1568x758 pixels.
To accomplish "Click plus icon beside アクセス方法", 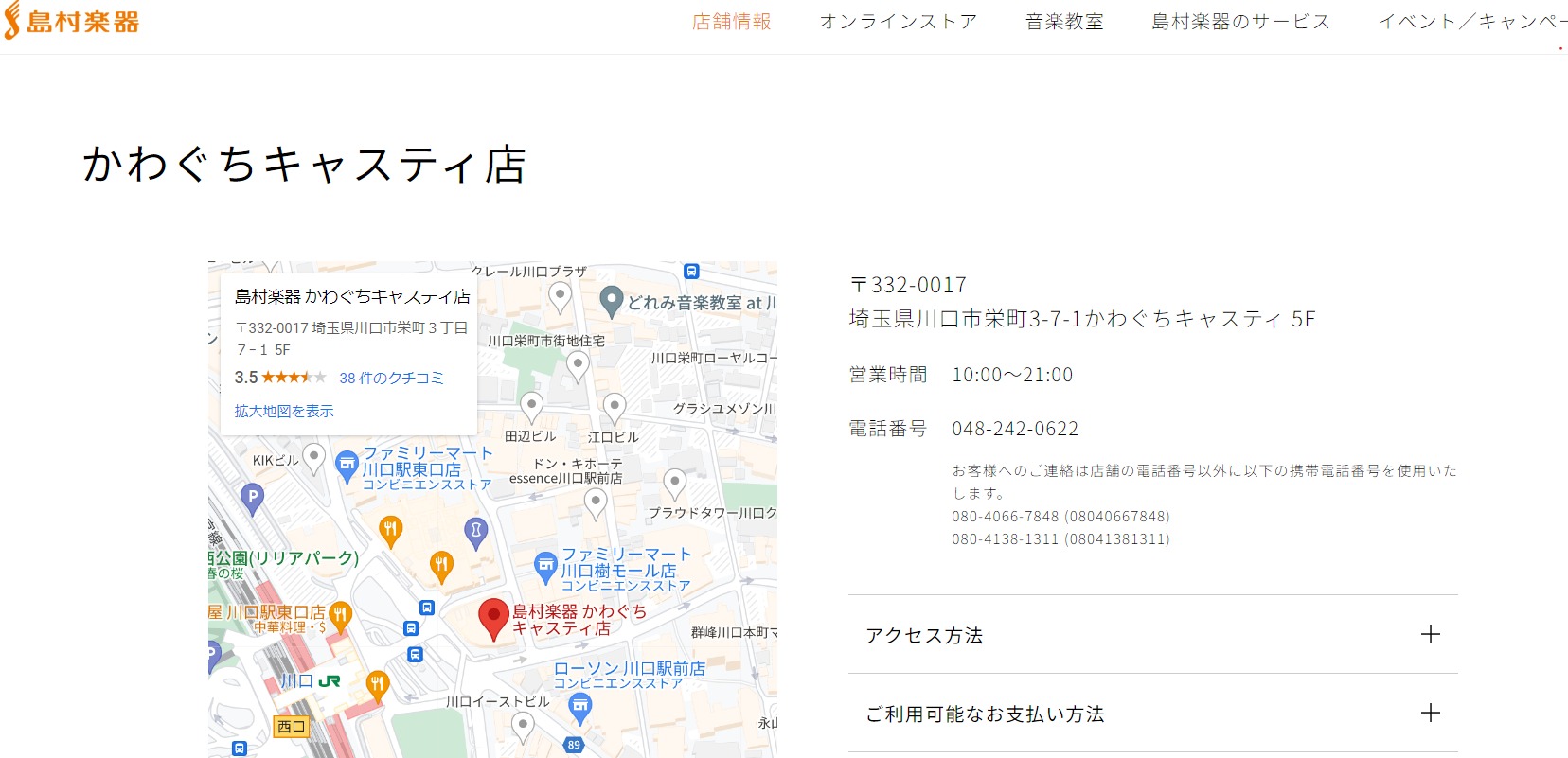I will (x=1431, y=634).
